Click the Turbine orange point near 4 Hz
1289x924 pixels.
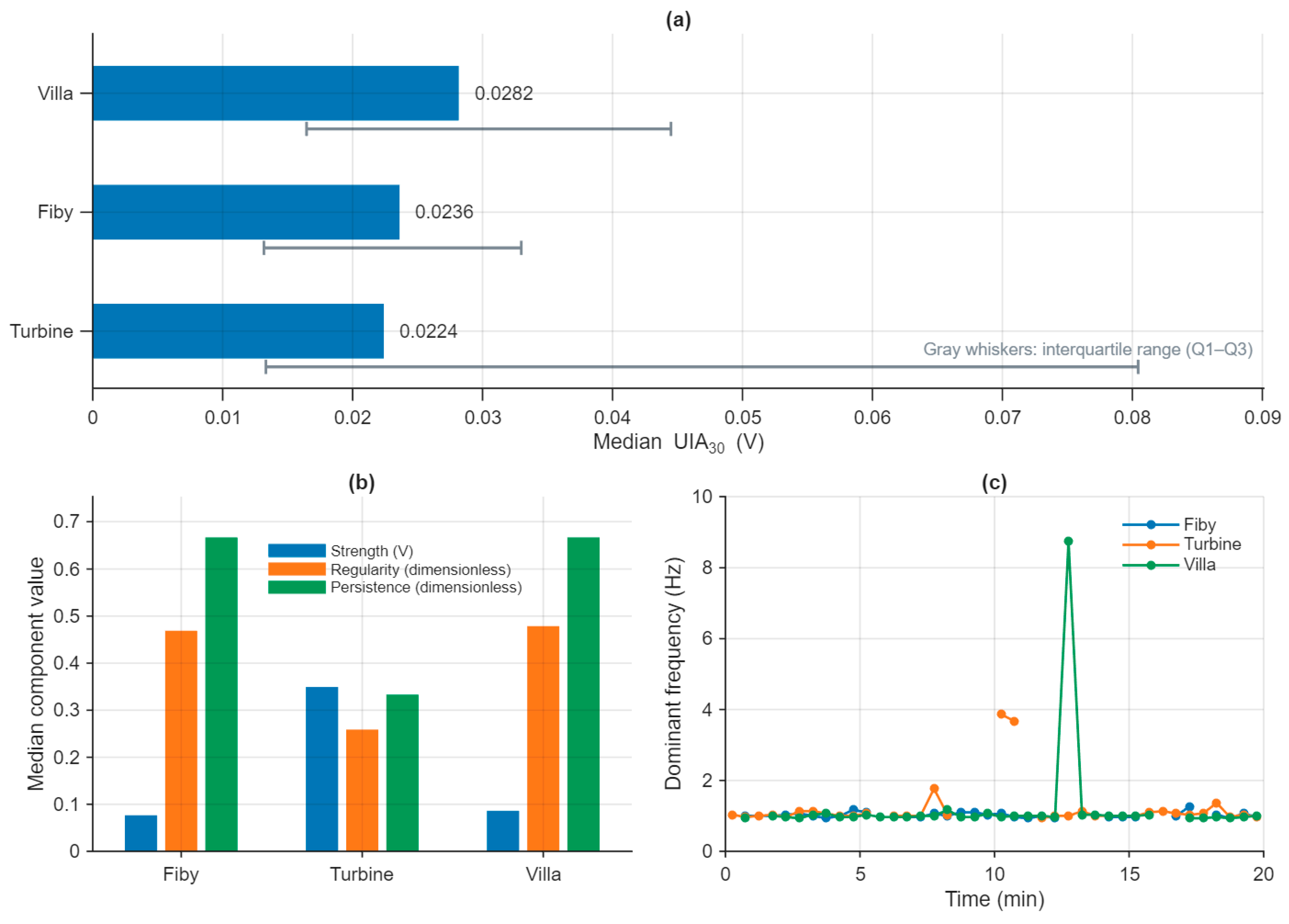[x=1002, y=714]
